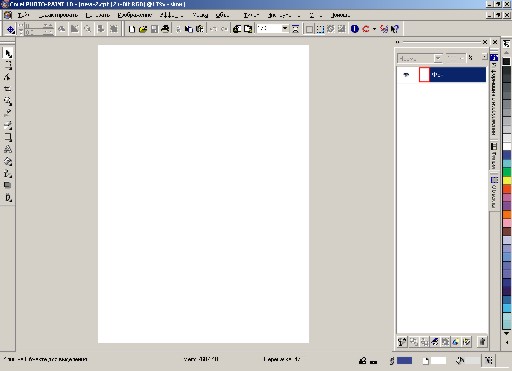512x371 pixels.
Task: Open the merge mode dropdown in Objects docker
Action: (438, 58)
